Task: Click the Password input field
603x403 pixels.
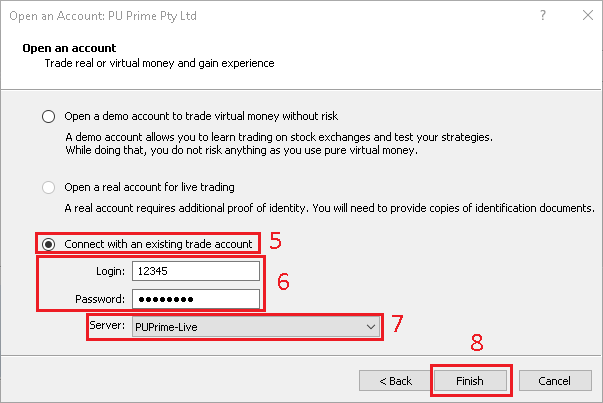Action: pos(195,298)
